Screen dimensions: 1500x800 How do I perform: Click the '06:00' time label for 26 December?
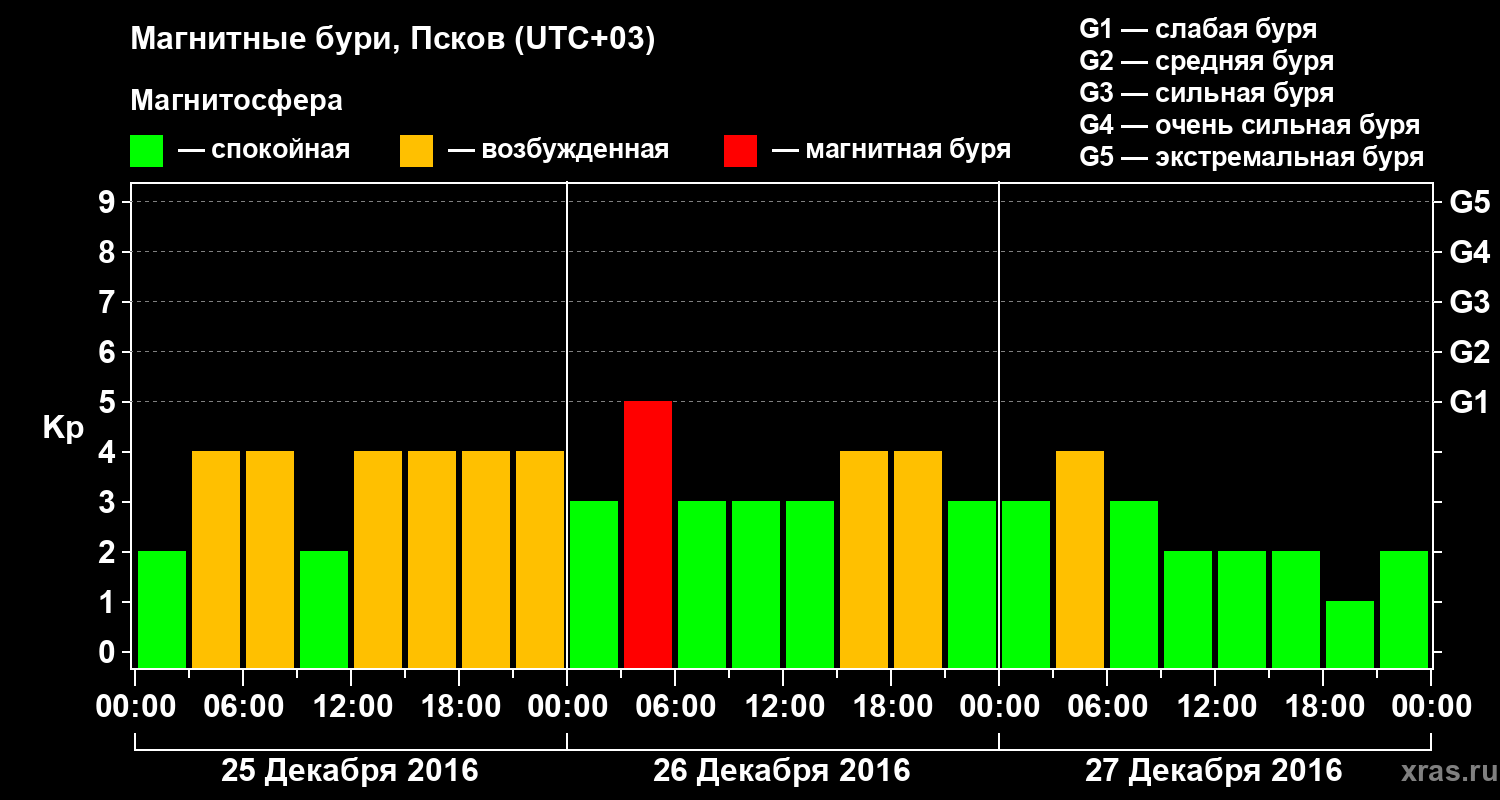pyautogui.click(x=675, y=707)
